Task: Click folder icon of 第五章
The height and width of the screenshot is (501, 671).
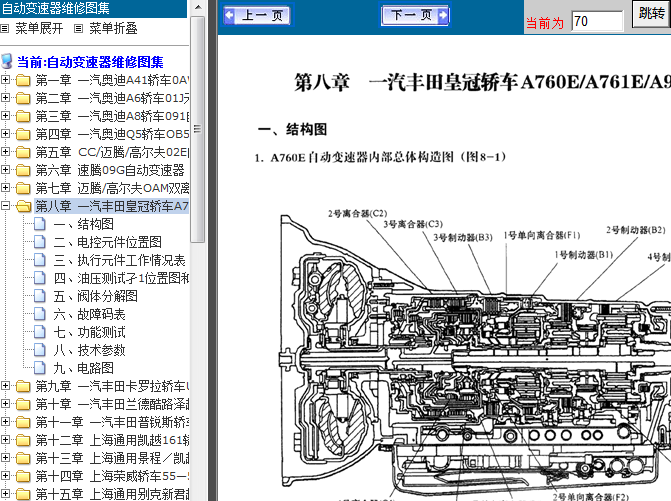Action: 23,152
